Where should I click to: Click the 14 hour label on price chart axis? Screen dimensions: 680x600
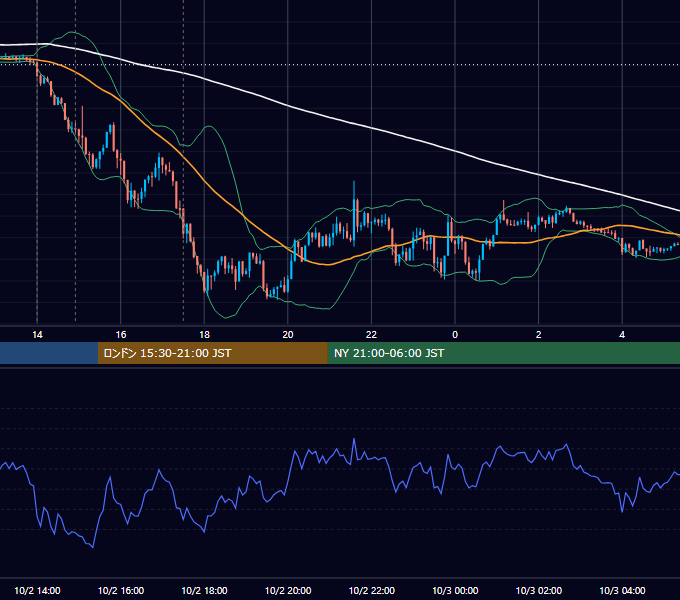point(37,335)
